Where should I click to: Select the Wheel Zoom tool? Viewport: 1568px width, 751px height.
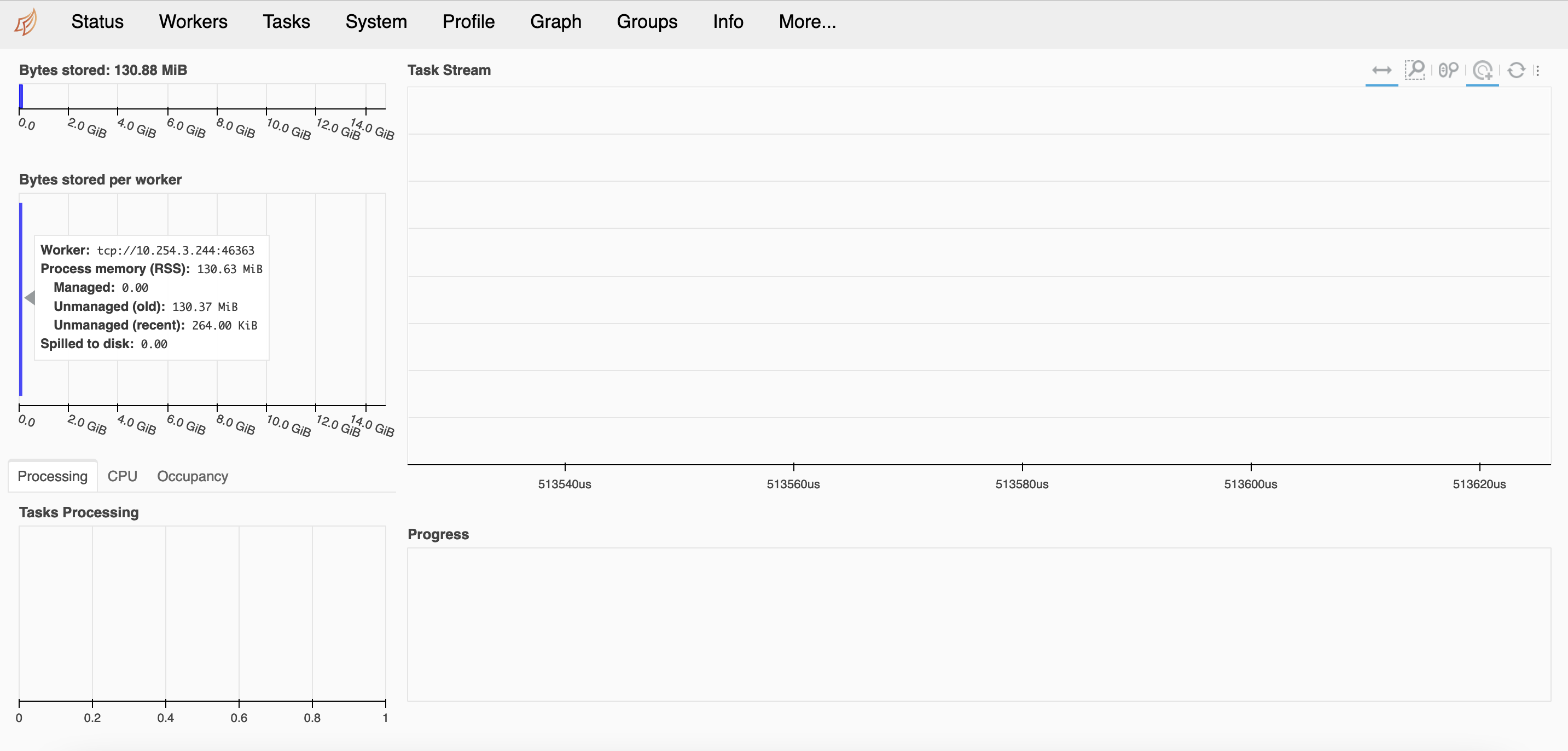coord(1448,70)
